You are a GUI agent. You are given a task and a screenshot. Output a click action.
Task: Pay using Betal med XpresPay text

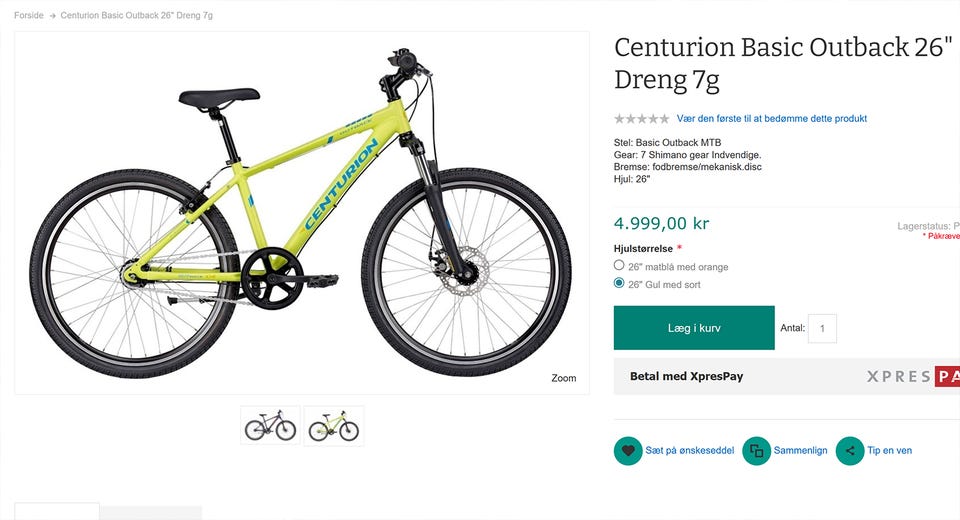tap(686, 377)
